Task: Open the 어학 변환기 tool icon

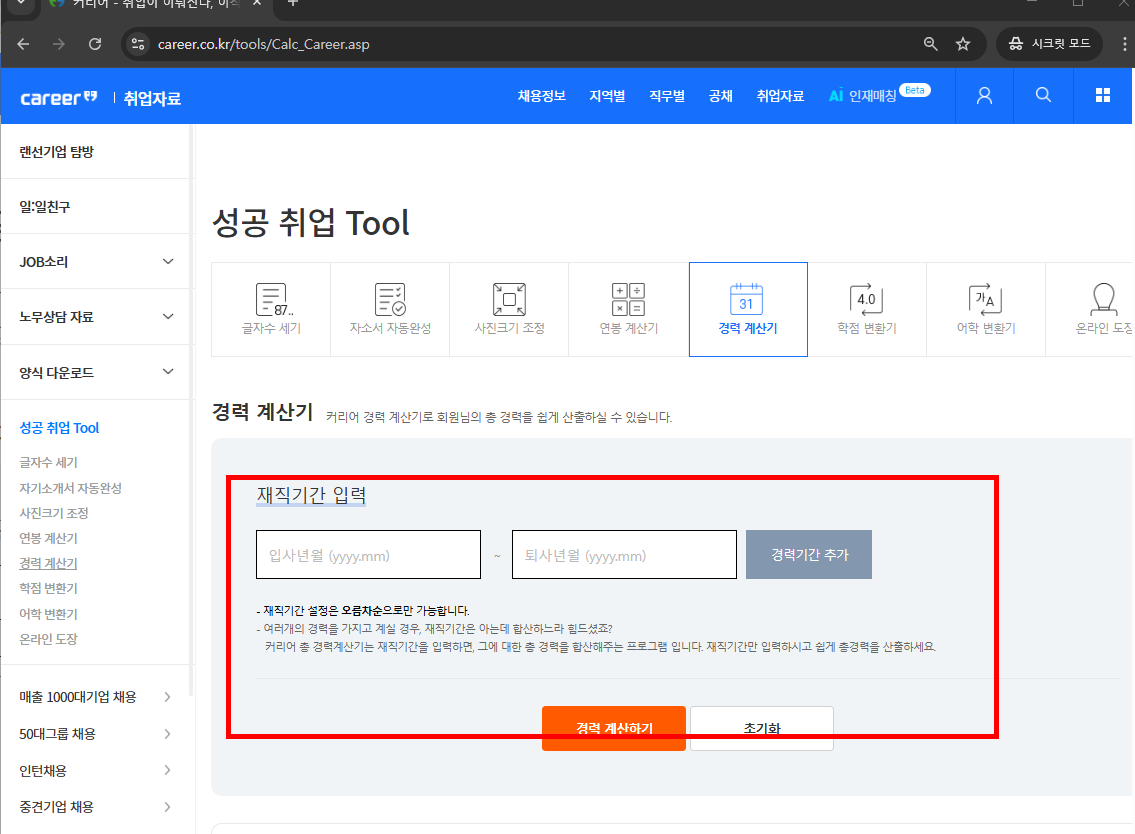Action: click(985, 309)
